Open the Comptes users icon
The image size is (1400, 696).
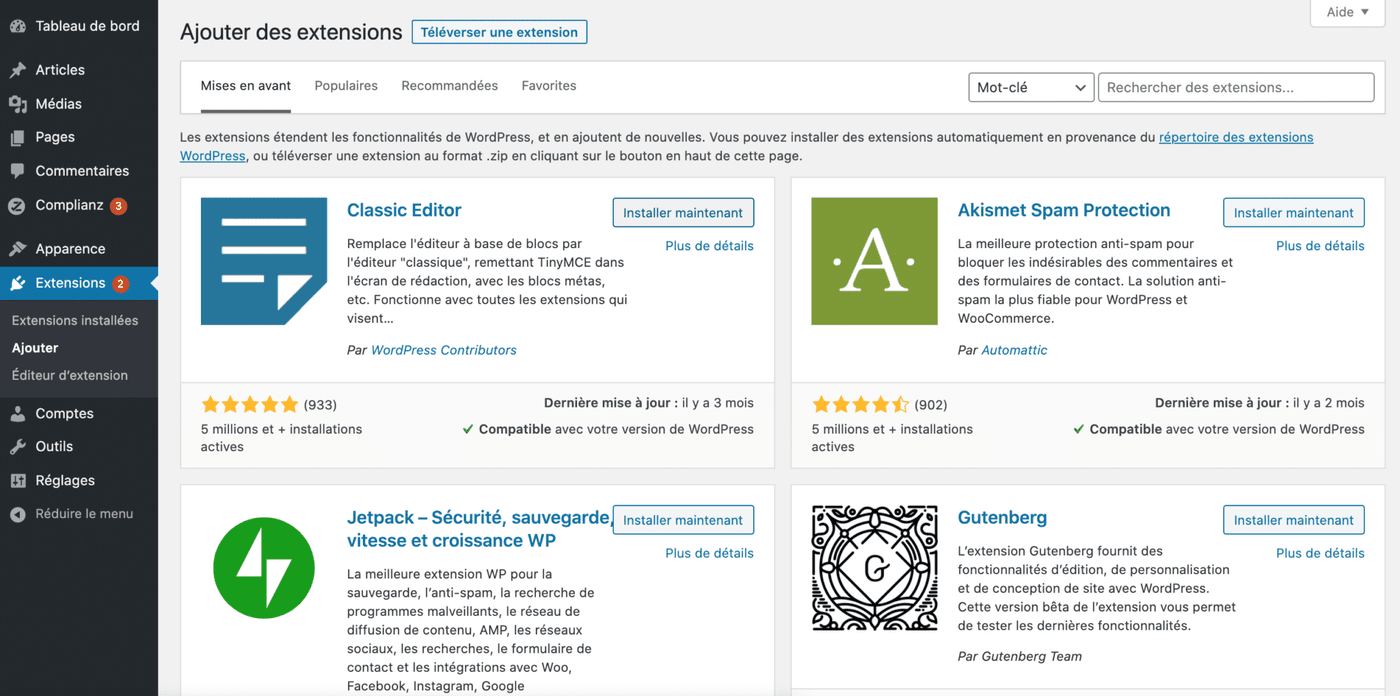tap(17, 413)
